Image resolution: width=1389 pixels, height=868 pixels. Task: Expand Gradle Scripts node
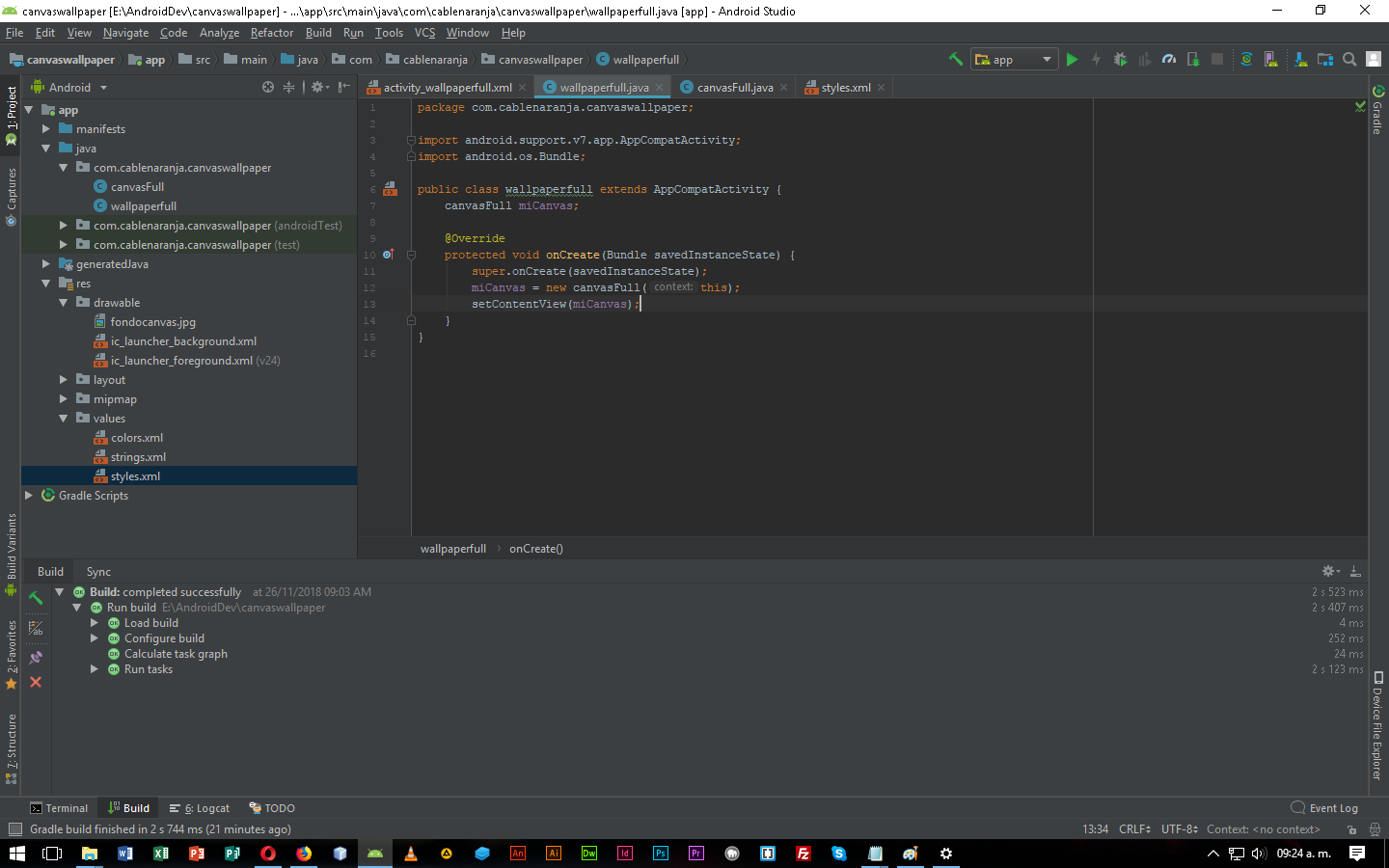(x=29, y=495)
